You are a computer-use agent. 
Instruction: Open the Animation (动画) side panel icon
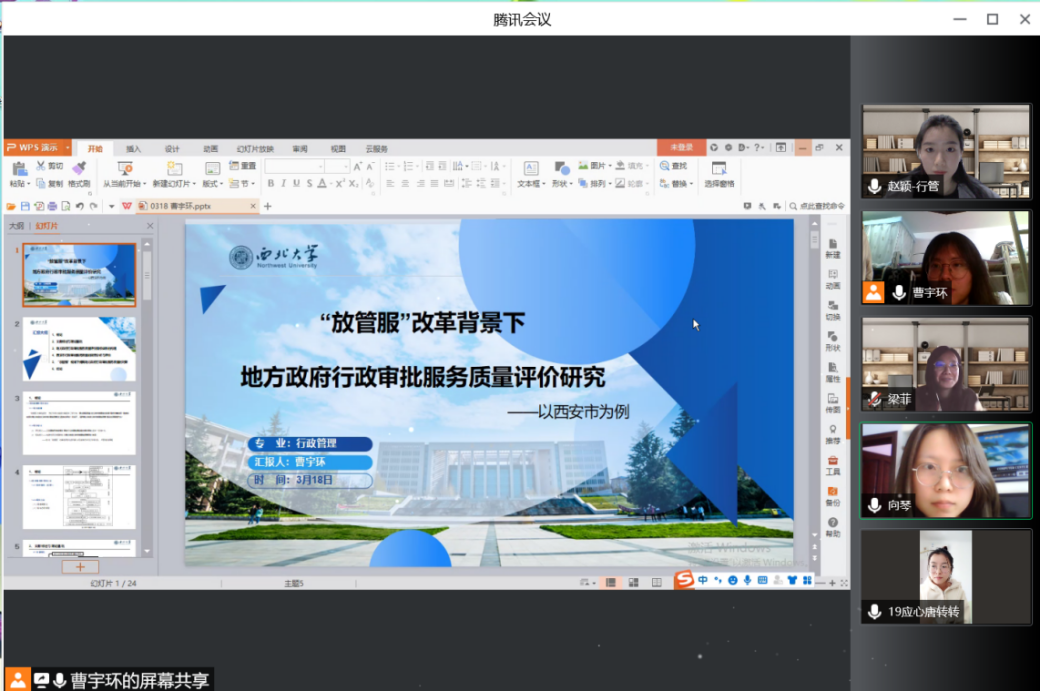point(832,277)
